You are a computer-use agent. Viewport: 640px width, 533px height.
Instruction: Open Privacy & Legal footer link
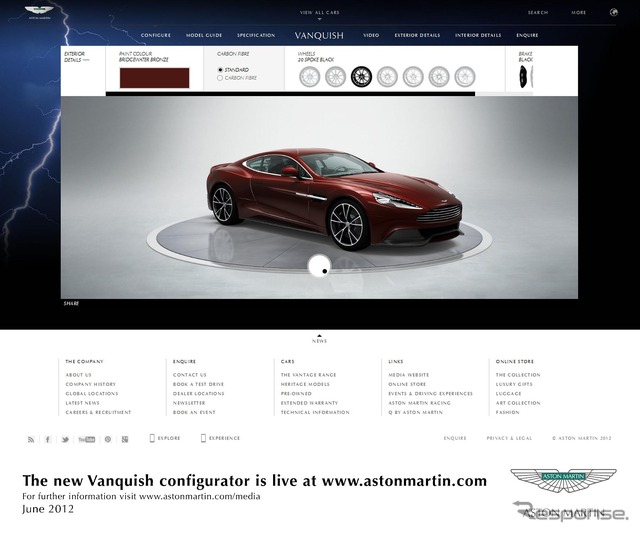509,438
